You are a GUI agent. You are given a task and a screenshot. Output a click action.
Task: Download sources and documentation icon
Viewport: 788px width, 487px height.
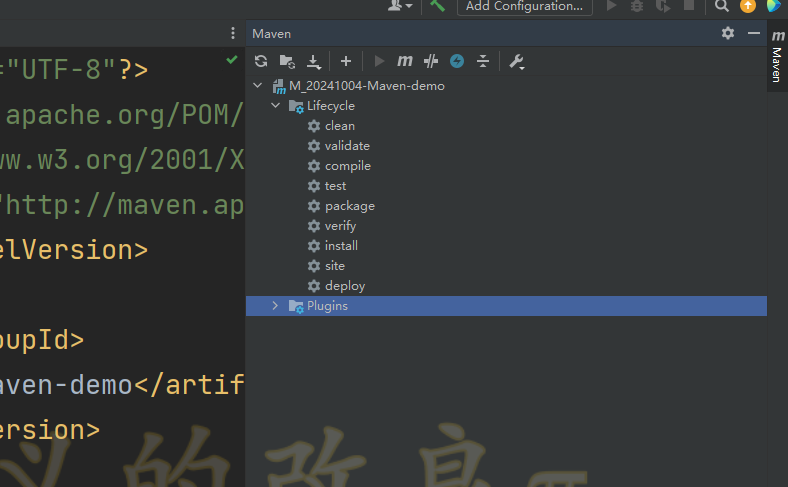tap(314, 61)
